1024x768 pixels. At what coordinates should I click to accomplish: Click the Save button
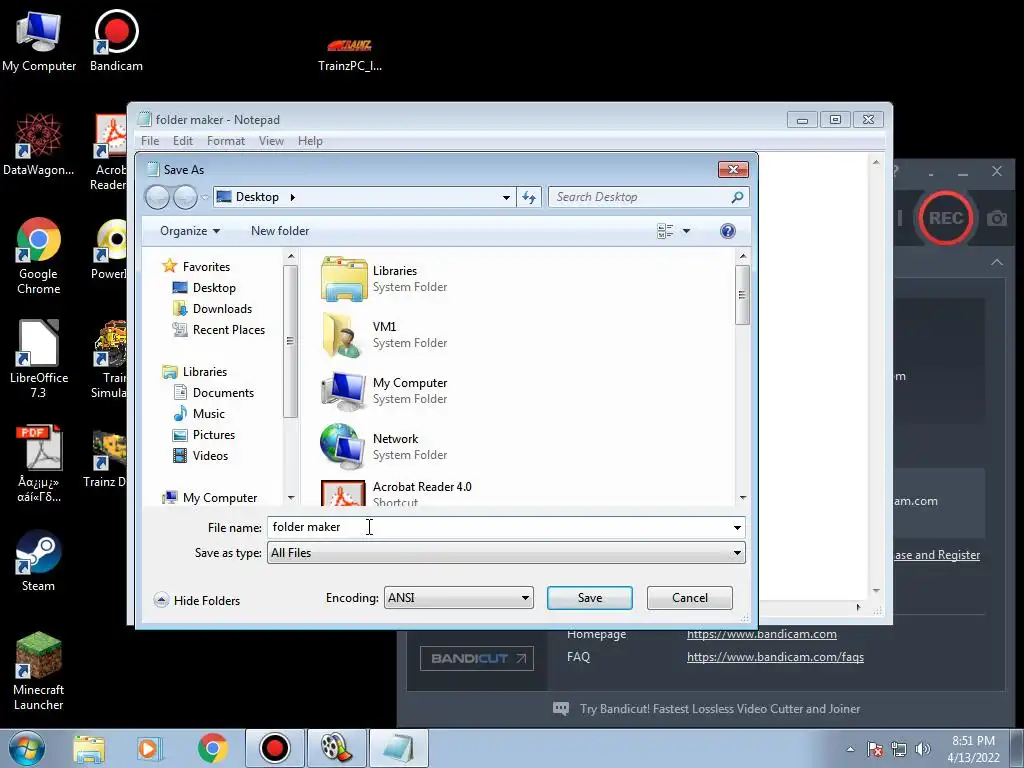[x=590, y=598]
